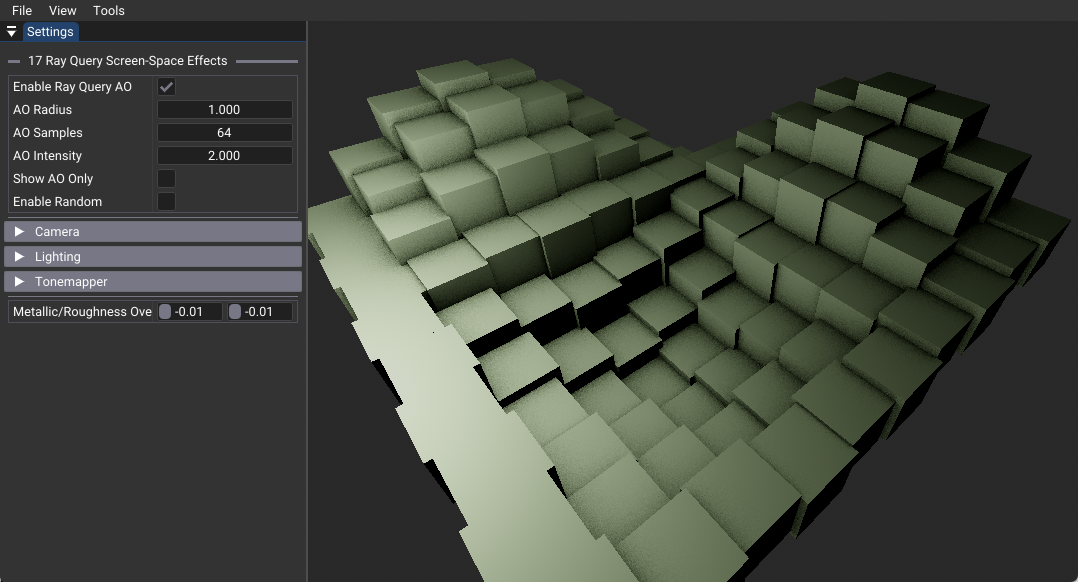This screenshot has height=582, width=1078.
Task: Click the panel dropdown triangle beside Settings
Action: click(12, 32)
